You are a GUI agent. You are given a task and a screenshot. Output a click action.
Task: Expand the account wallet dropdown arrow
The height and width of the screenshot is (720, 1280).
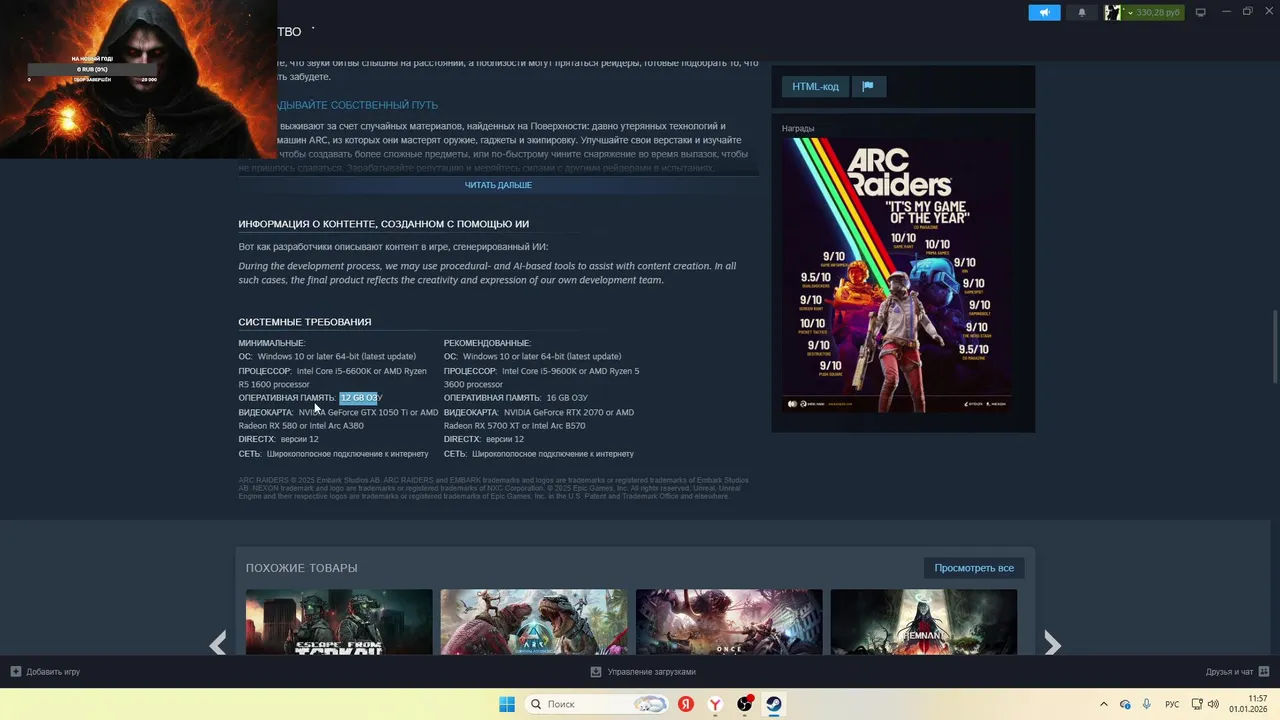click(x=1130, y=13)
